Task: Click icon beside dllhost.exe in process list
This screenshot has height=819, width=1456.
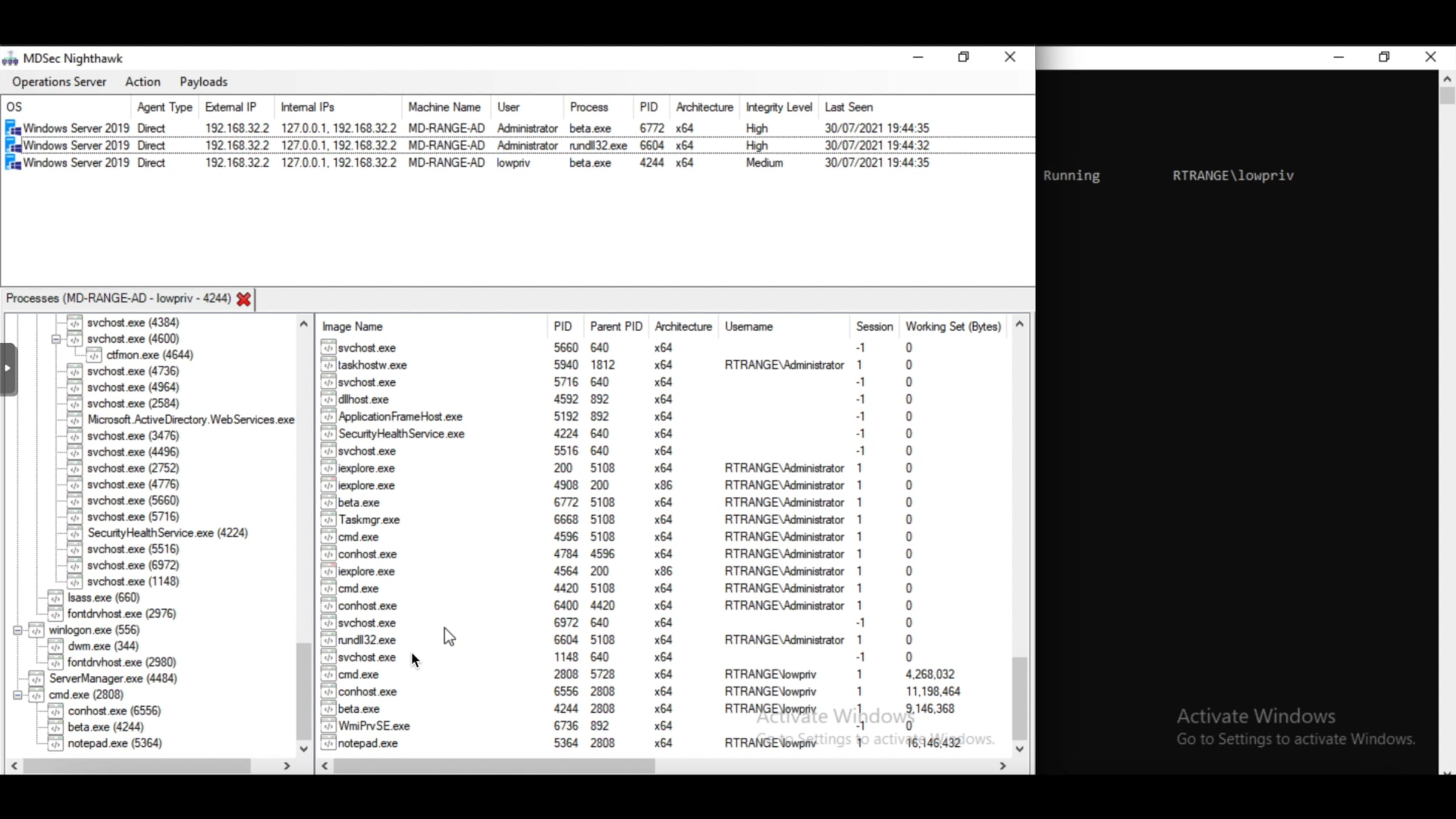Action: pyautogui.click(x=328, y=400)
